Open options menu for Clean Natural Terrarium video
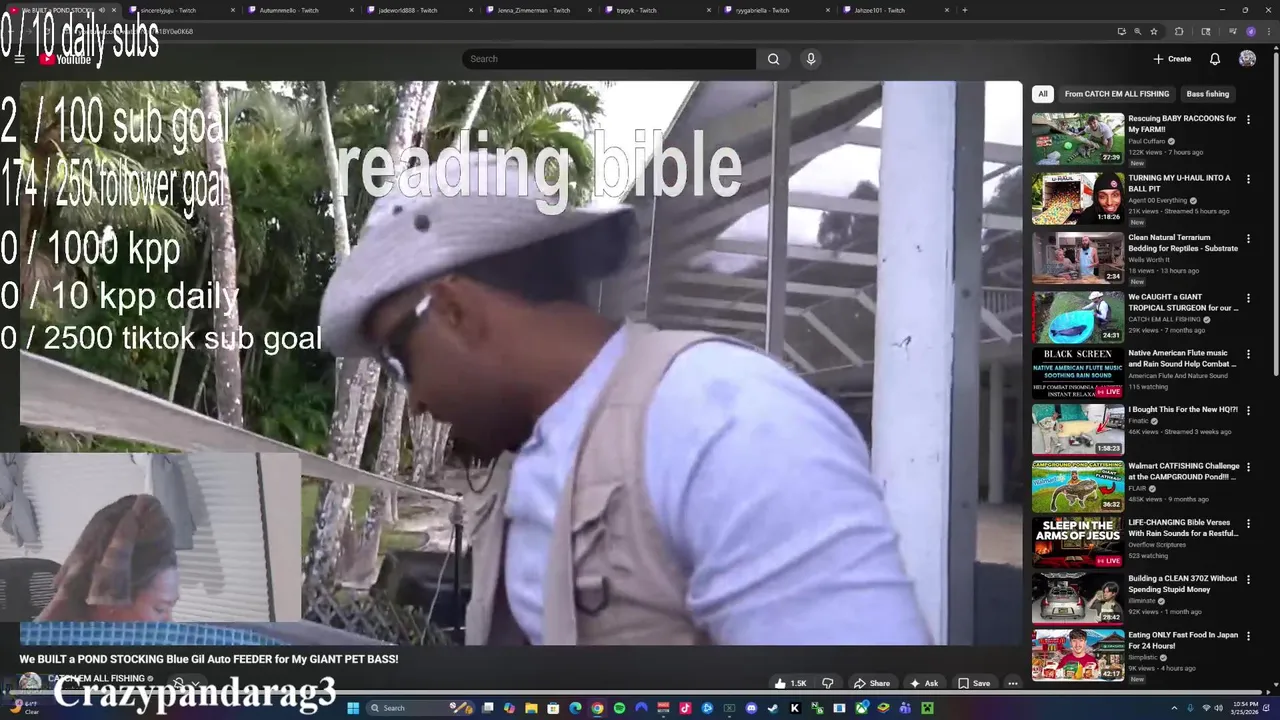The width and height of the screenshot is (1280, 720). (x=1248, y=239)
